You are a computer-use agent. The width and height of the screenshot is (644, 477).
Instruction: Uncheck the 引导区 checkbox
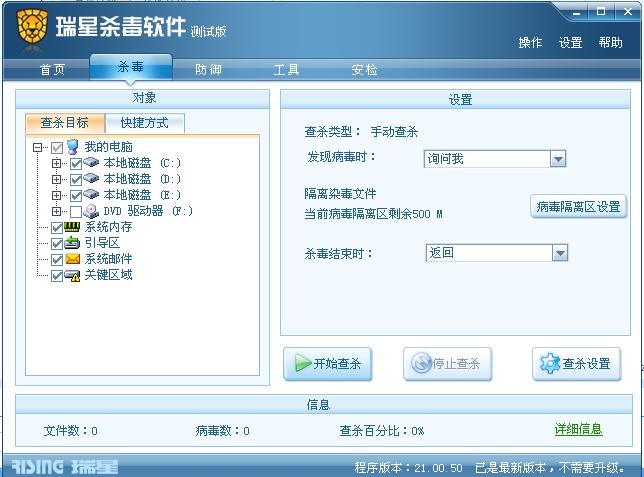(x=57, y=244)
